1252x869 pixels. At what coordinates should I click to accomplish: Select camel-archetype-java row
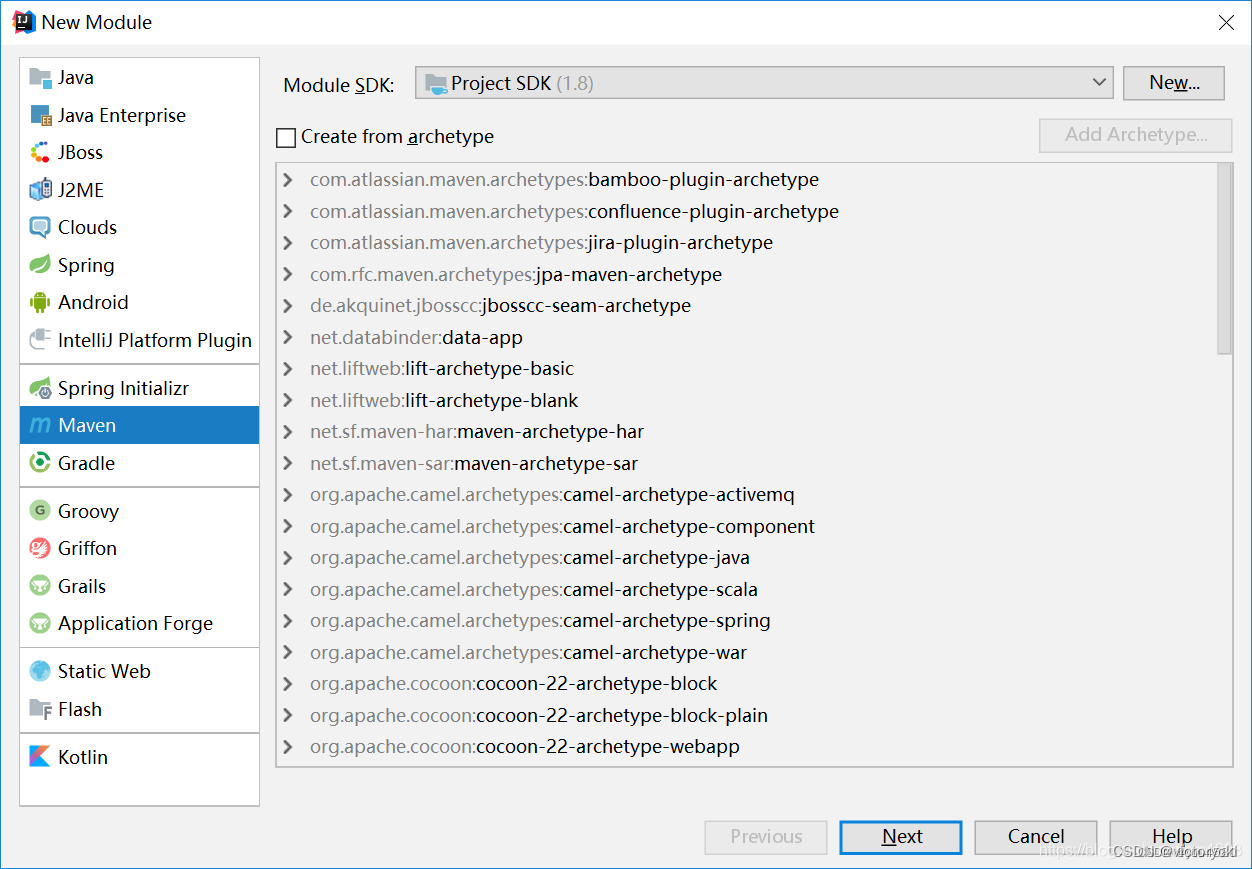747,558
